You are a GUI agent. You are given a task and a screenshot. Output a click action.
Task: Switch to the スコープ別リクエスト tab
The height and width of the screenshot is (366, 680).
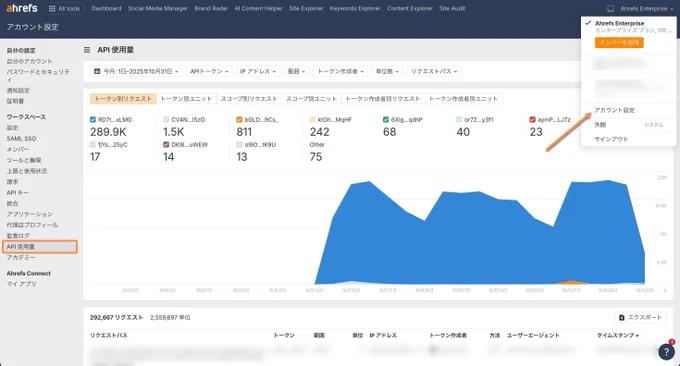pyautogui.click(x=249, y=99)
